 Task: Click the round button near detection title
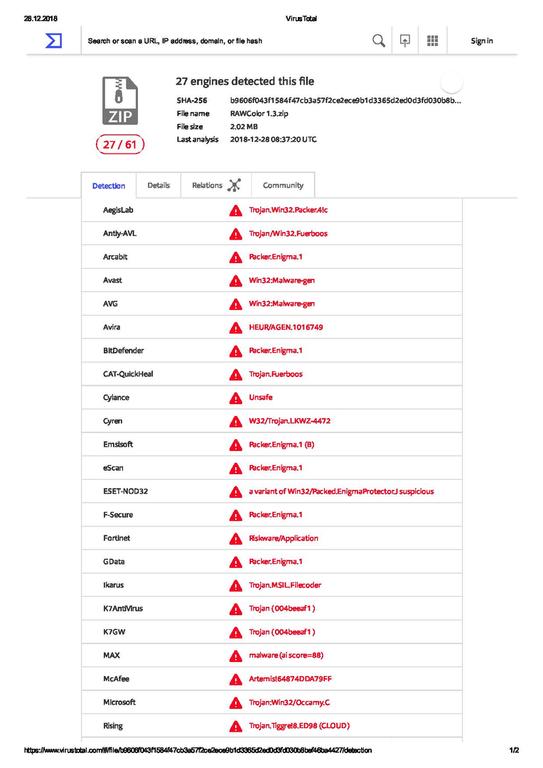451,83
